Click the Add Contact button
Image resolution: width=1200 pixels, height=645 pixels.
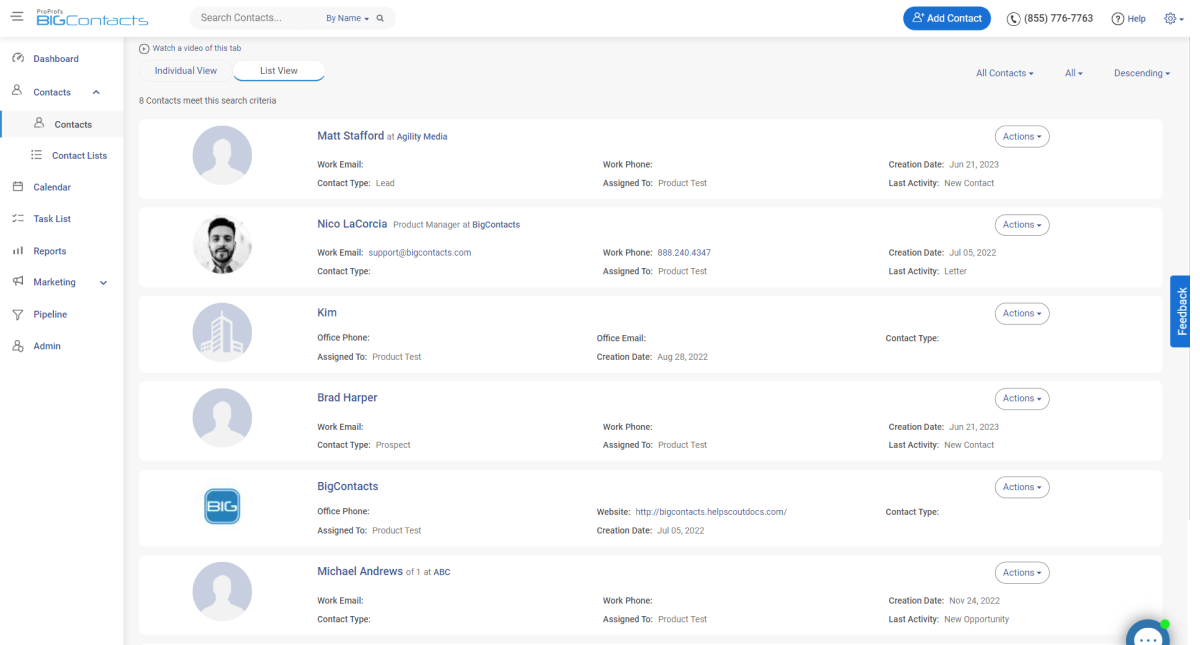click(947, 18)
